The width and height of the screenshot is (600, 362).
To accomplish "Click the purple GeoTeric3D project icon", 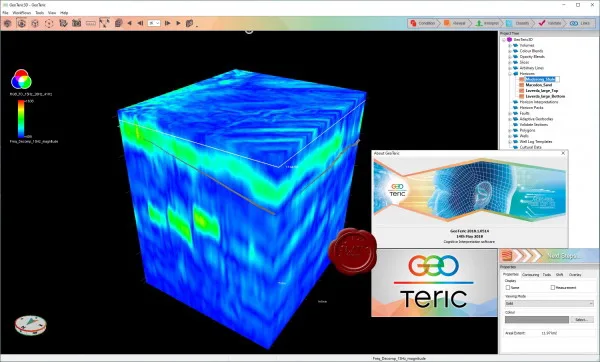I will (509, 40).
